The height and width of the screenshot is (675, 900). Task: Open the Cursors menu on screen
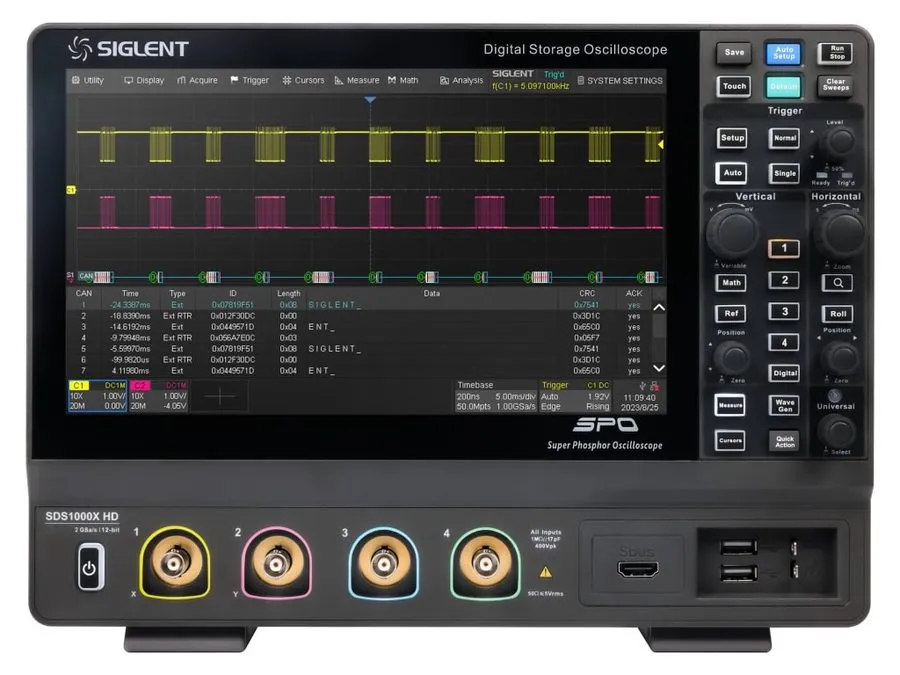[x=303, y=80]
